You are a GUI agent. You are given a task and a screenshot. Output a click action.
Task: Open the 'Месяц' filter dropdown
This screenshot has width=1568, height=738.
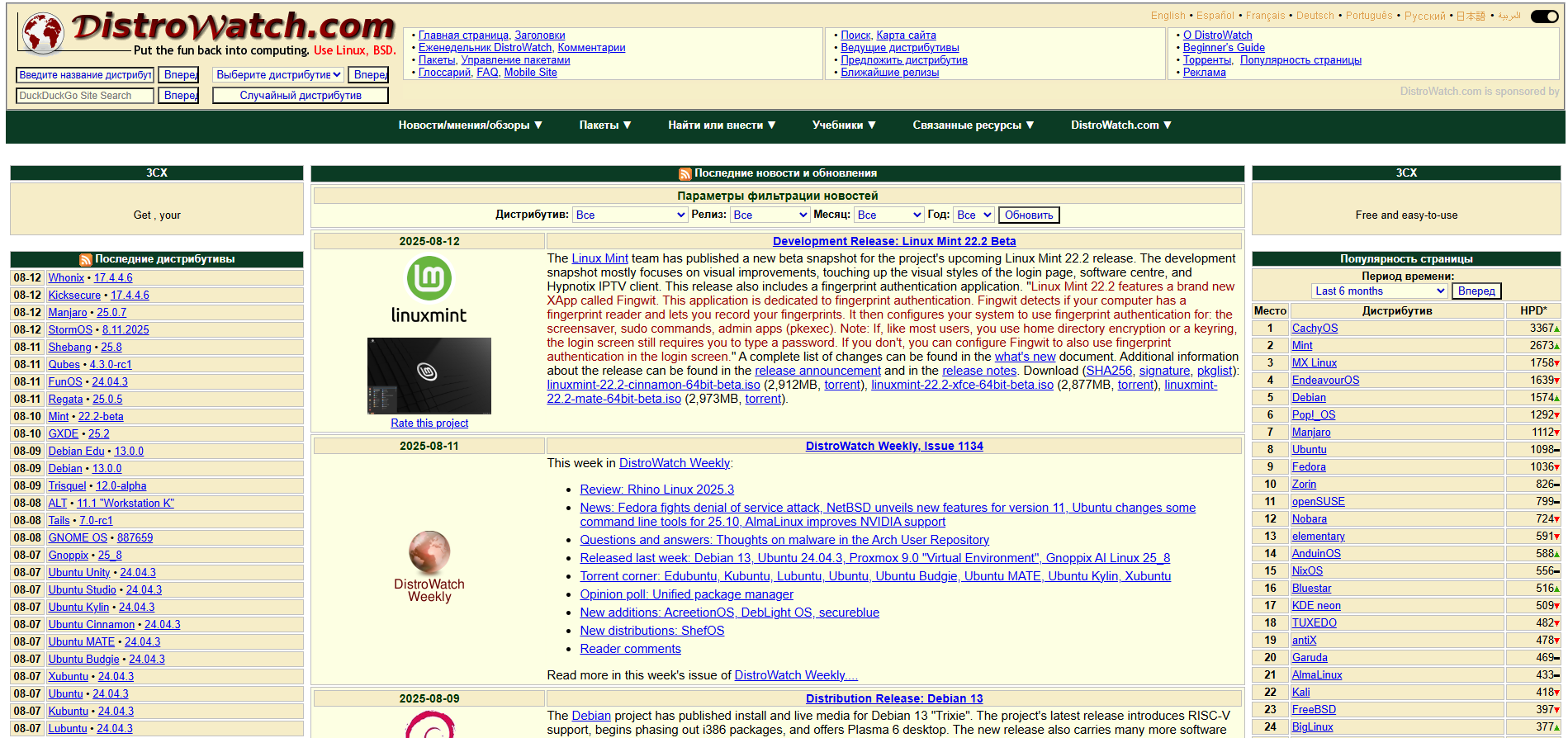pyautogui.click(x=888, y=215)
